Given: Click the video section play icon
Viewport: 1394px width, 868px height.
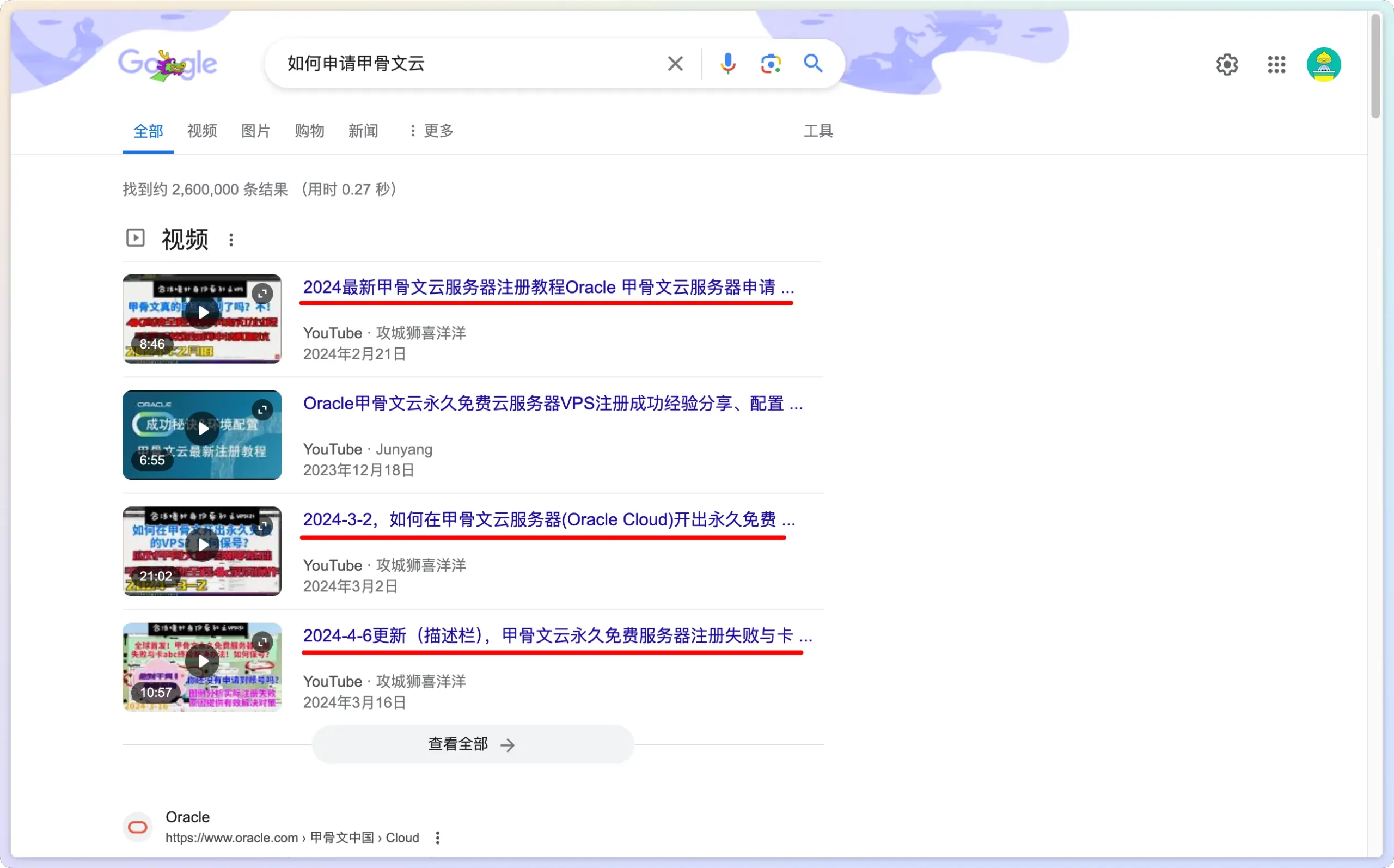Looking at the screenshot, I should pos(136,237).
